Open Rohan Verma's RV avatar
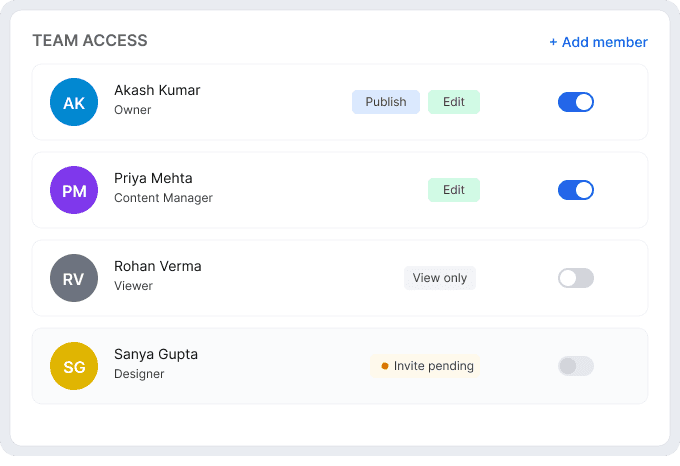 point(74,278)
